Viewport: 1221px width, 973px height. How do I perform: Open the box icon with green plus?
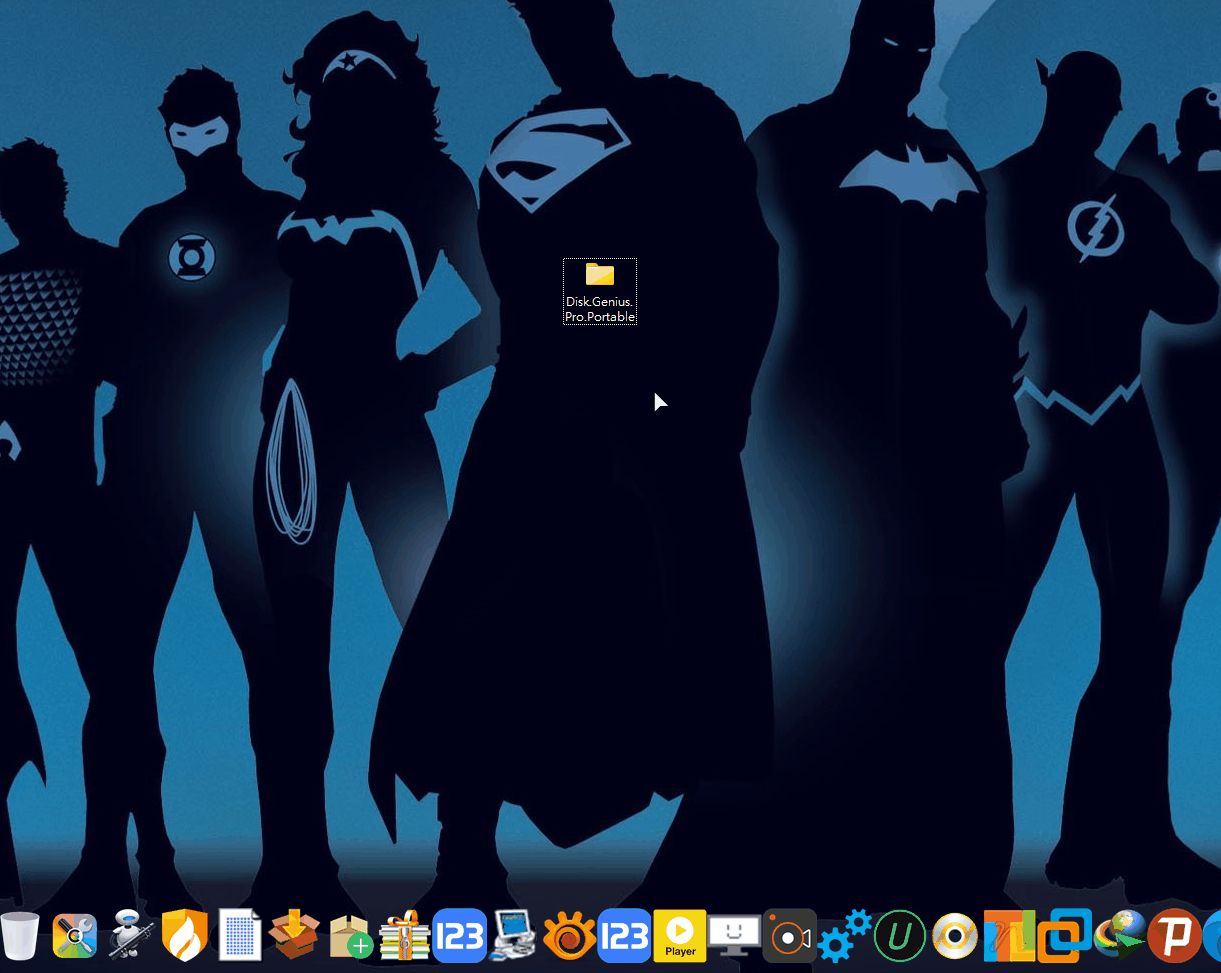350,938
